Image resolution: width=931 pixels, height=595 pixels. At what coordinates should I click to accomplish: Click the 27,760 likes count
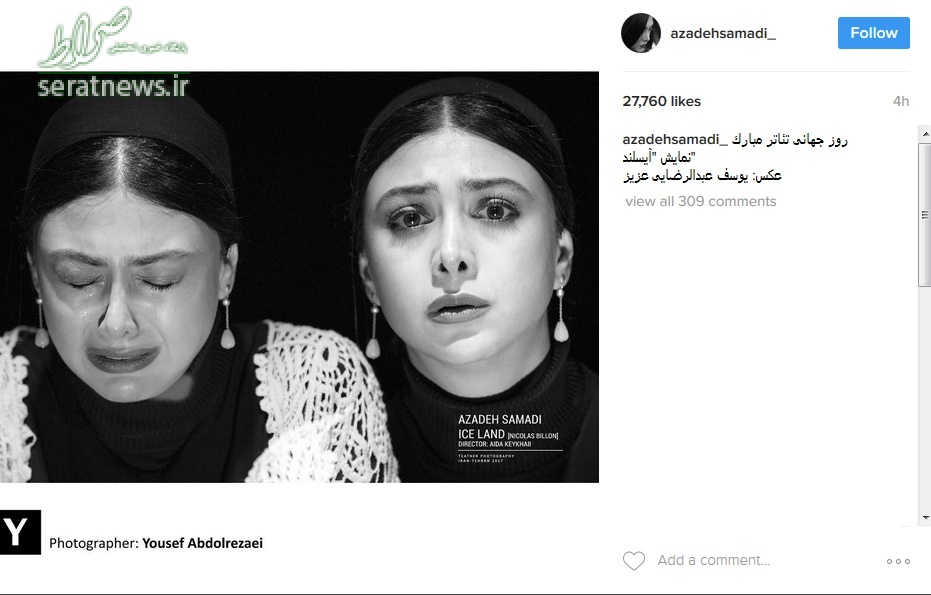point(661,102)
